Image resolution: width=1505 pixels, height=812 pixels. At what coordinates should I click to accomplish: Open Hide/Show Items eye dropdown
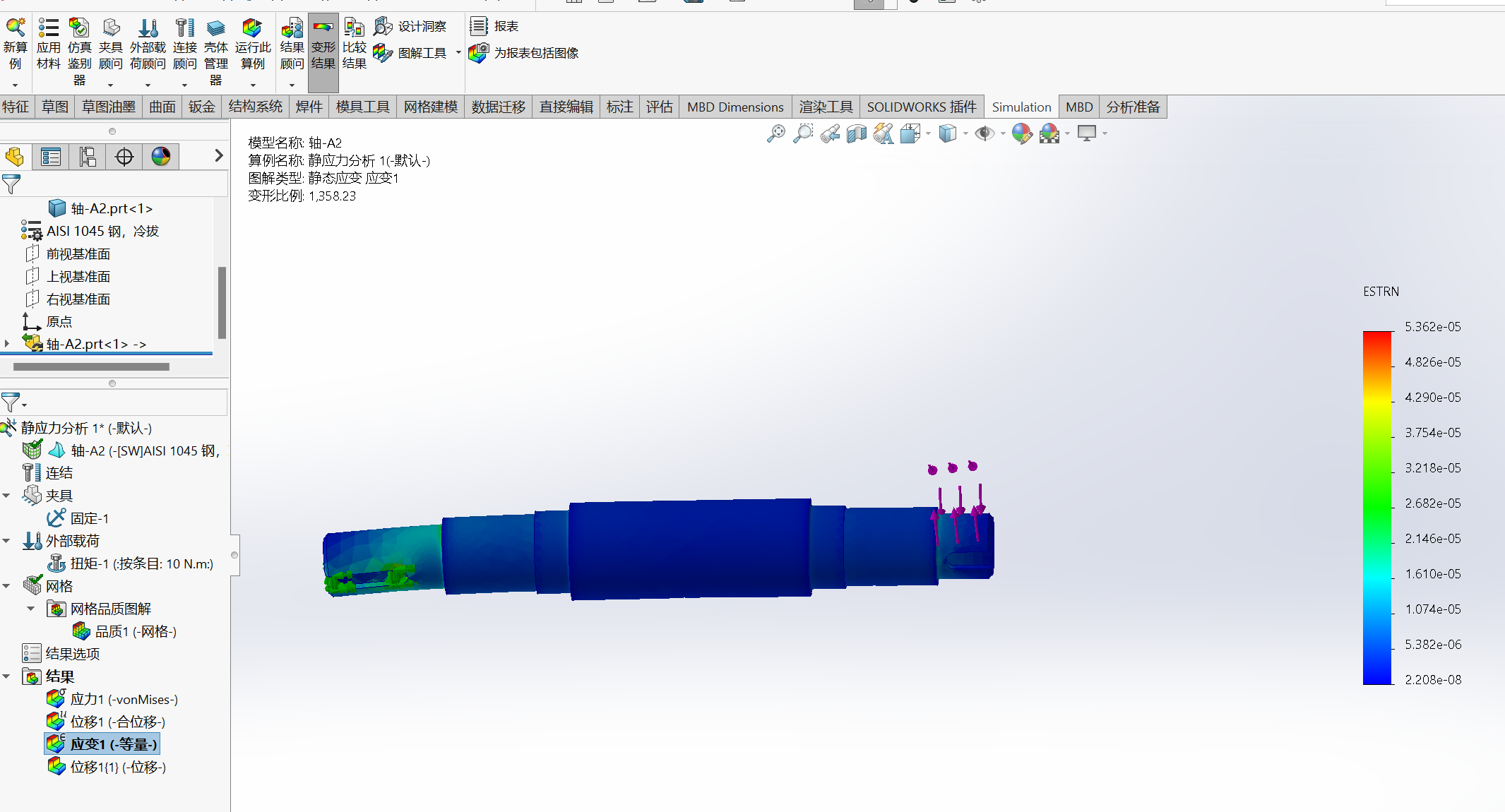[1002, 133]
